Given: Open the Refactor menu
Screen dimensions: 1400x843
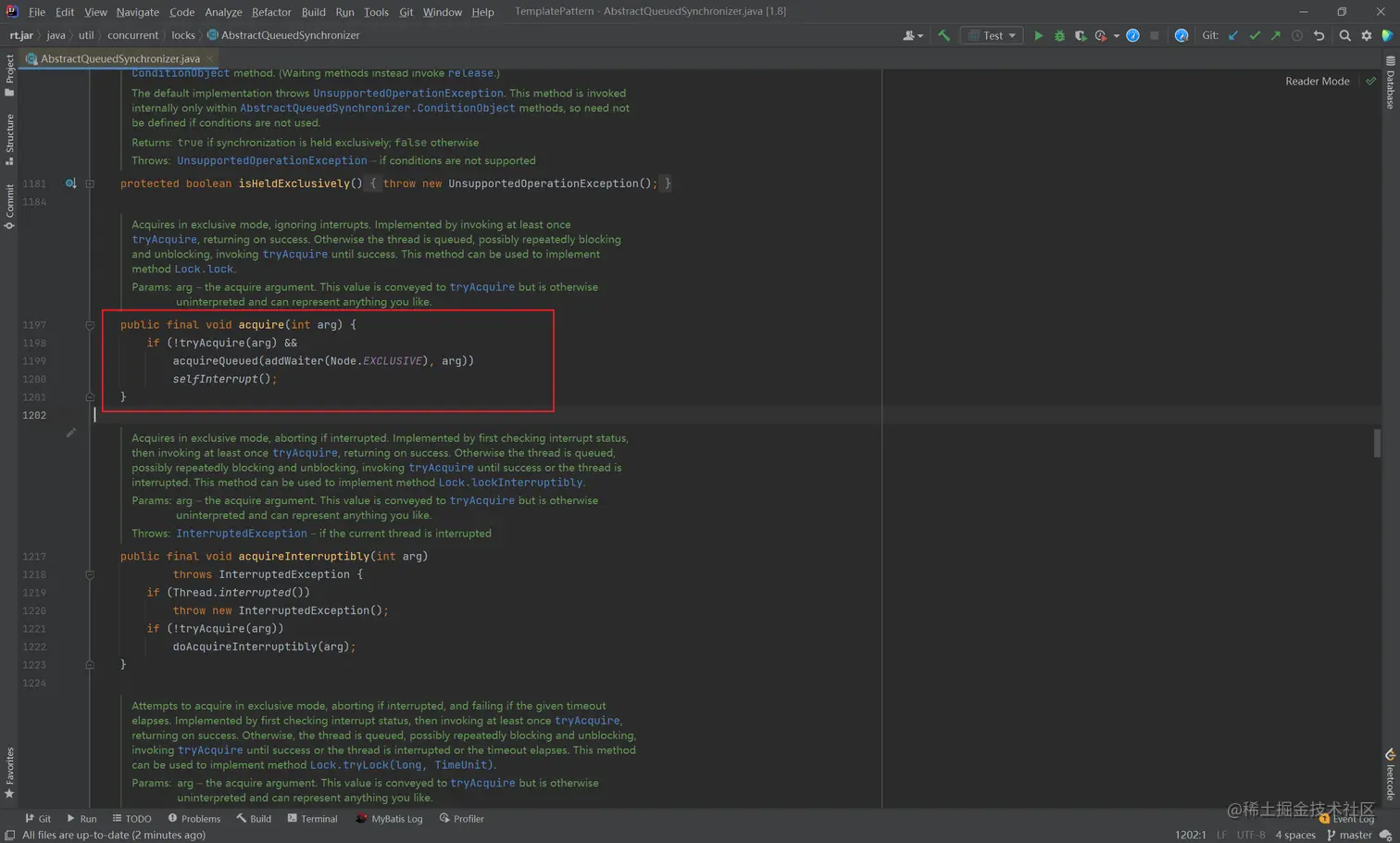Looking at the screenshot, I should pos(271,12).
